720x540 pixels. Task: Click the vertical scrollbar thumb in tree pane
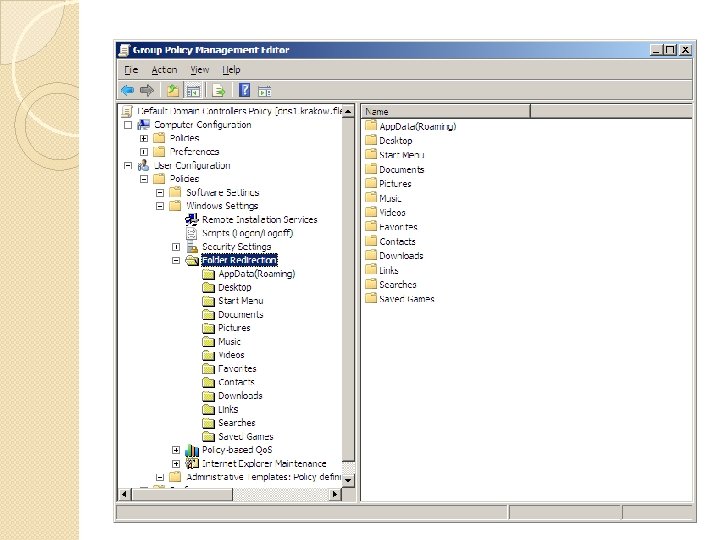pos(349,289)
